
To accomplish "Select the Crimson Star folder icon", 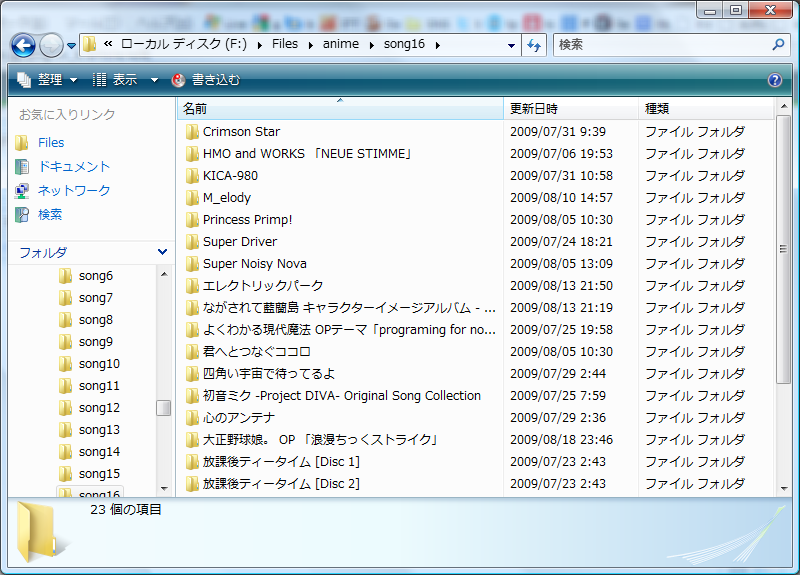I will click(x=192, y=132).
